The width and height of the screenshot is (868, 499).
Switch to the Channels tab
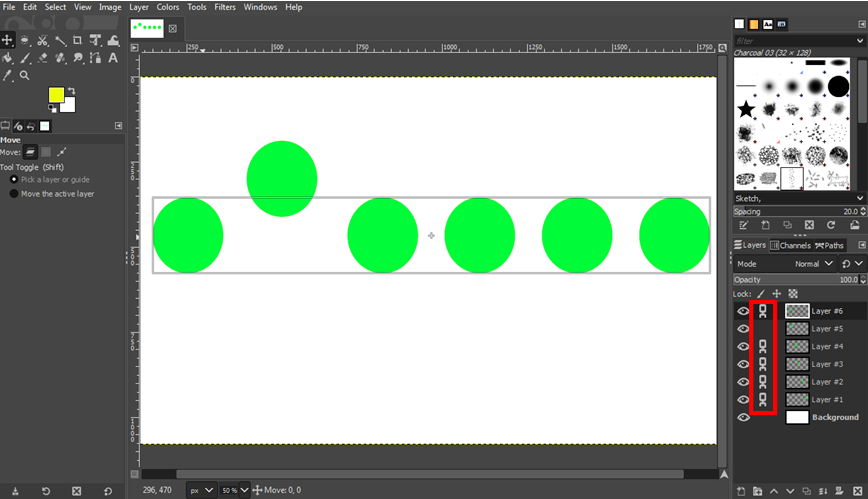[x=790, y=245]
